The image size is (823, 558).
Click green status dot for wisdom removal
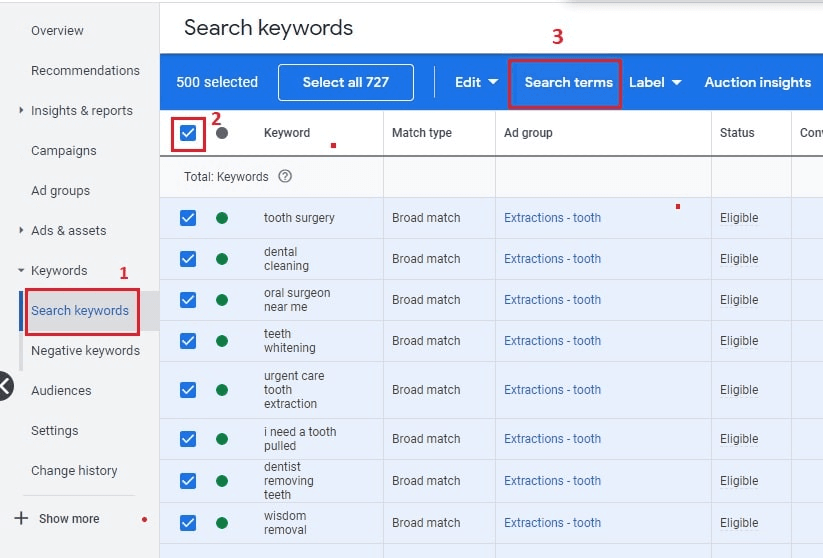click(222, 523)
